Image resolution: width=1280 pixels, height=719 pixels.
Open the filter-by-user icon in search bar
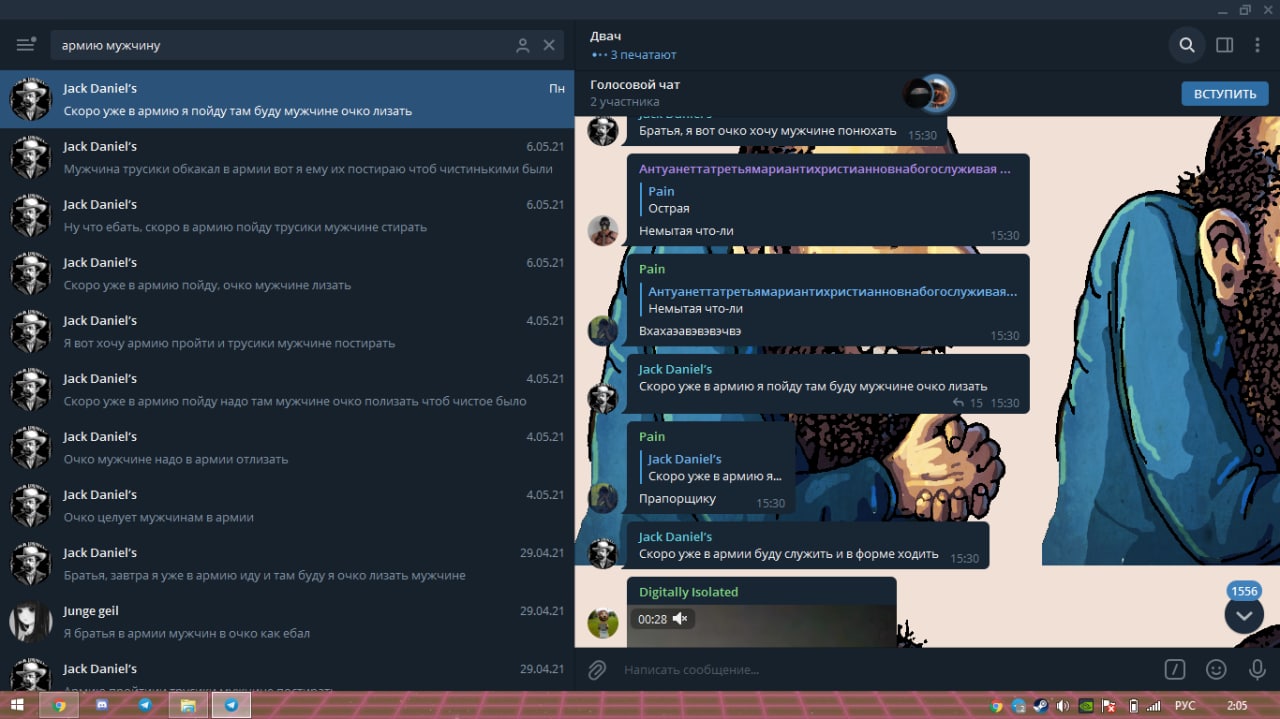(522, 45)
